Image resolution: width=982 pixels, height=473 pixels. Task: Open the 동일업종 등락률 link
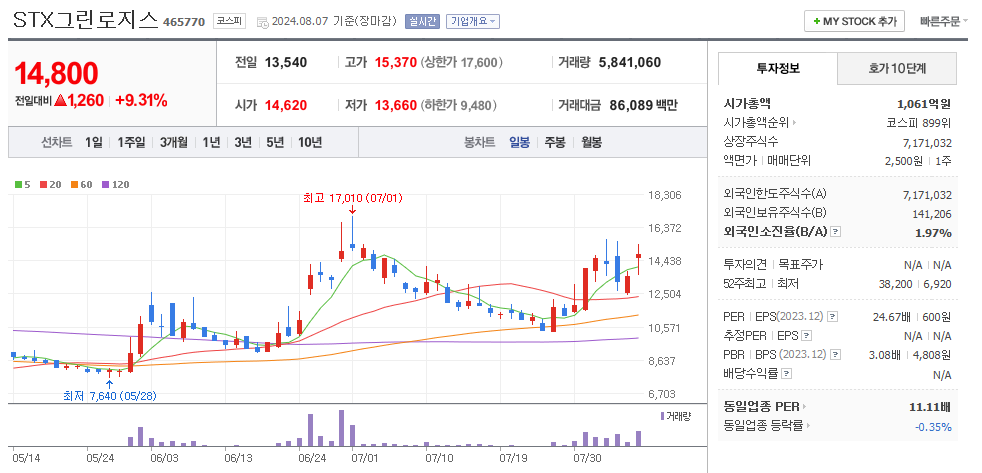767,427
